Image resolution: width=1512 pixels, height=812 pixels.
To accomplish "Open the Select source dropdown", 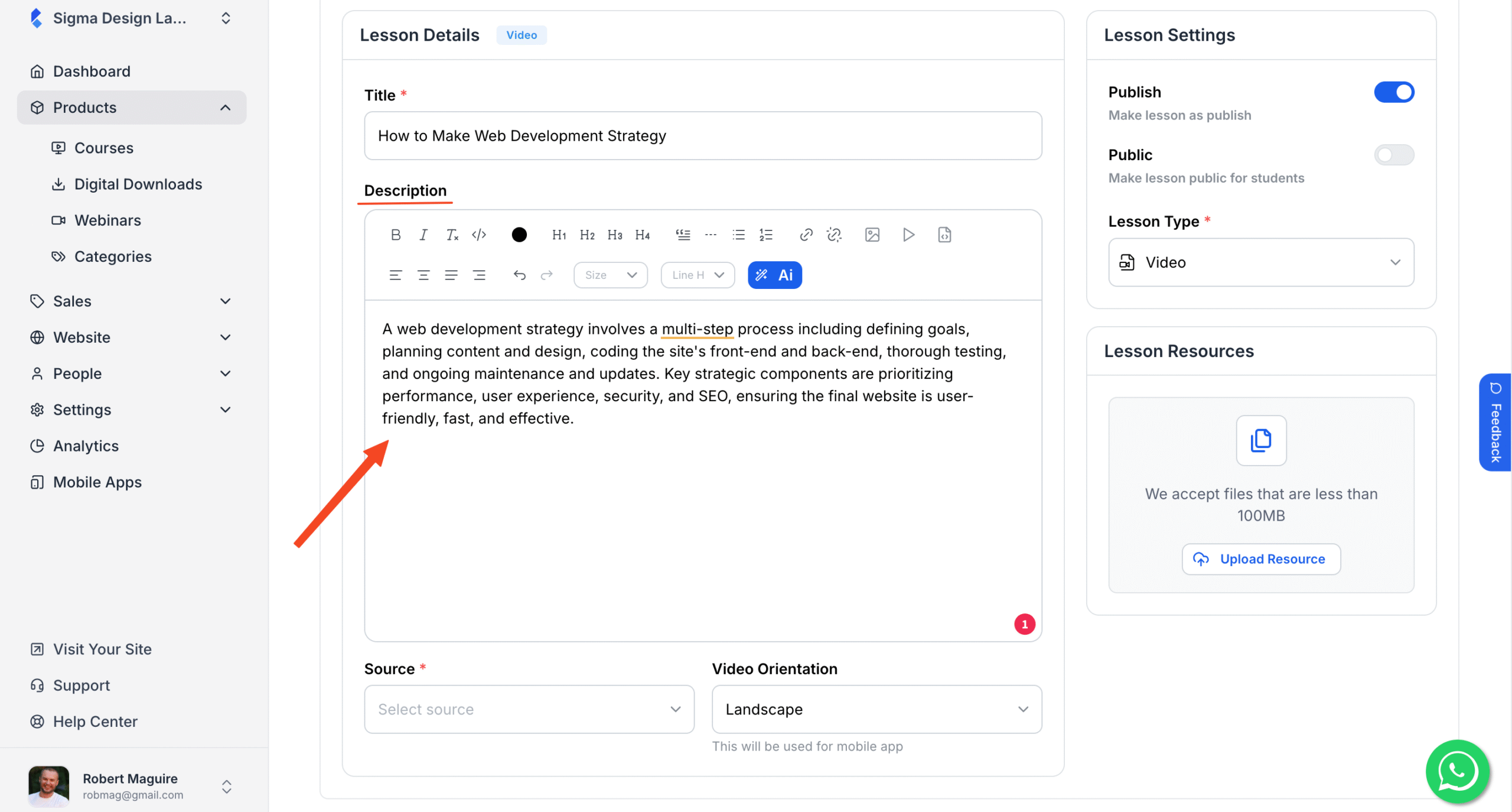I will (529, 709).
